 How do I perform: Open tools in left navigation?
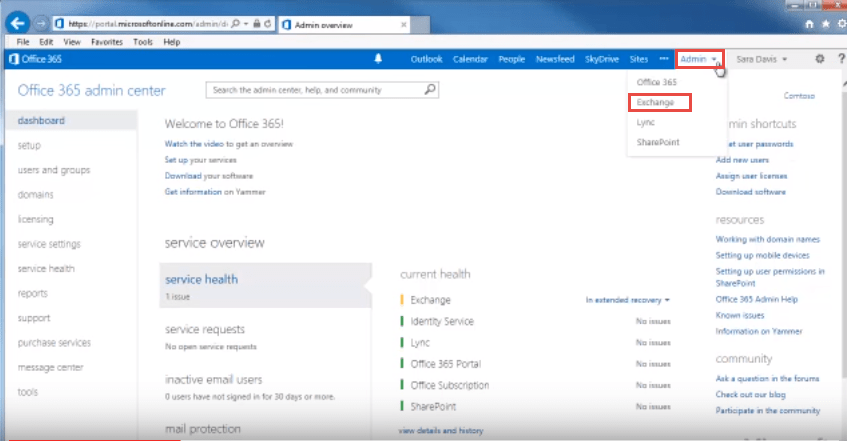point(28,392)
